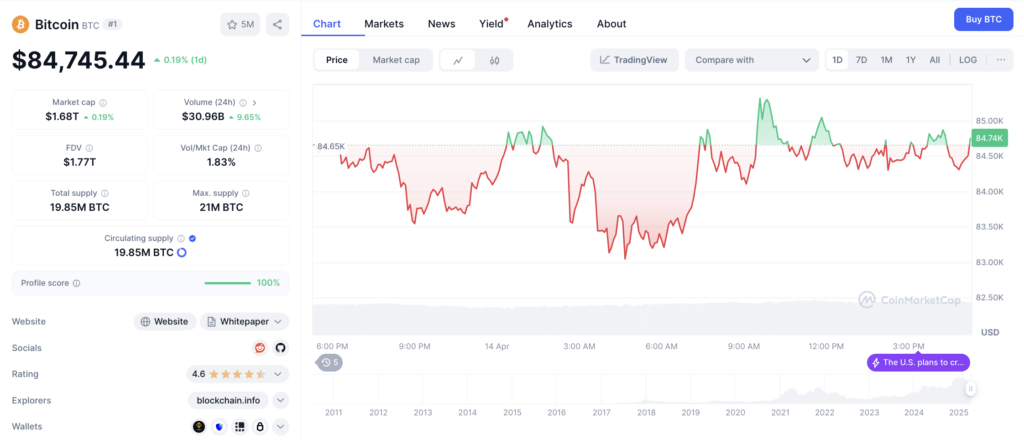1024x440 pixels.
Task: Expand the Explorers chevron button
Action: click(280, 400)
